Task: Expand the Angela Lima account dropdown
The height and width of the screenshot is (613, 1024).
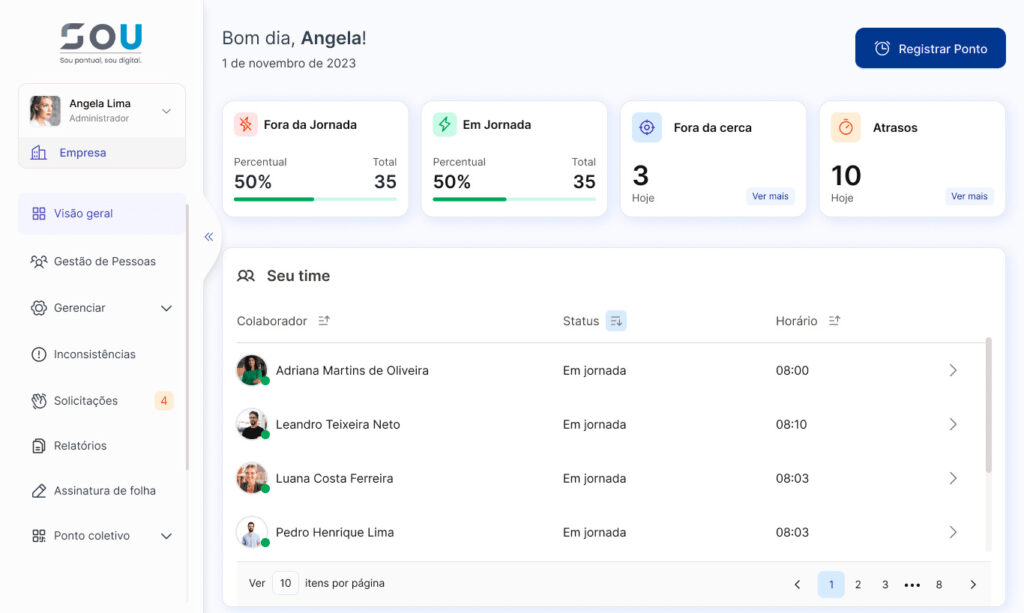Action: coord(167,111)
